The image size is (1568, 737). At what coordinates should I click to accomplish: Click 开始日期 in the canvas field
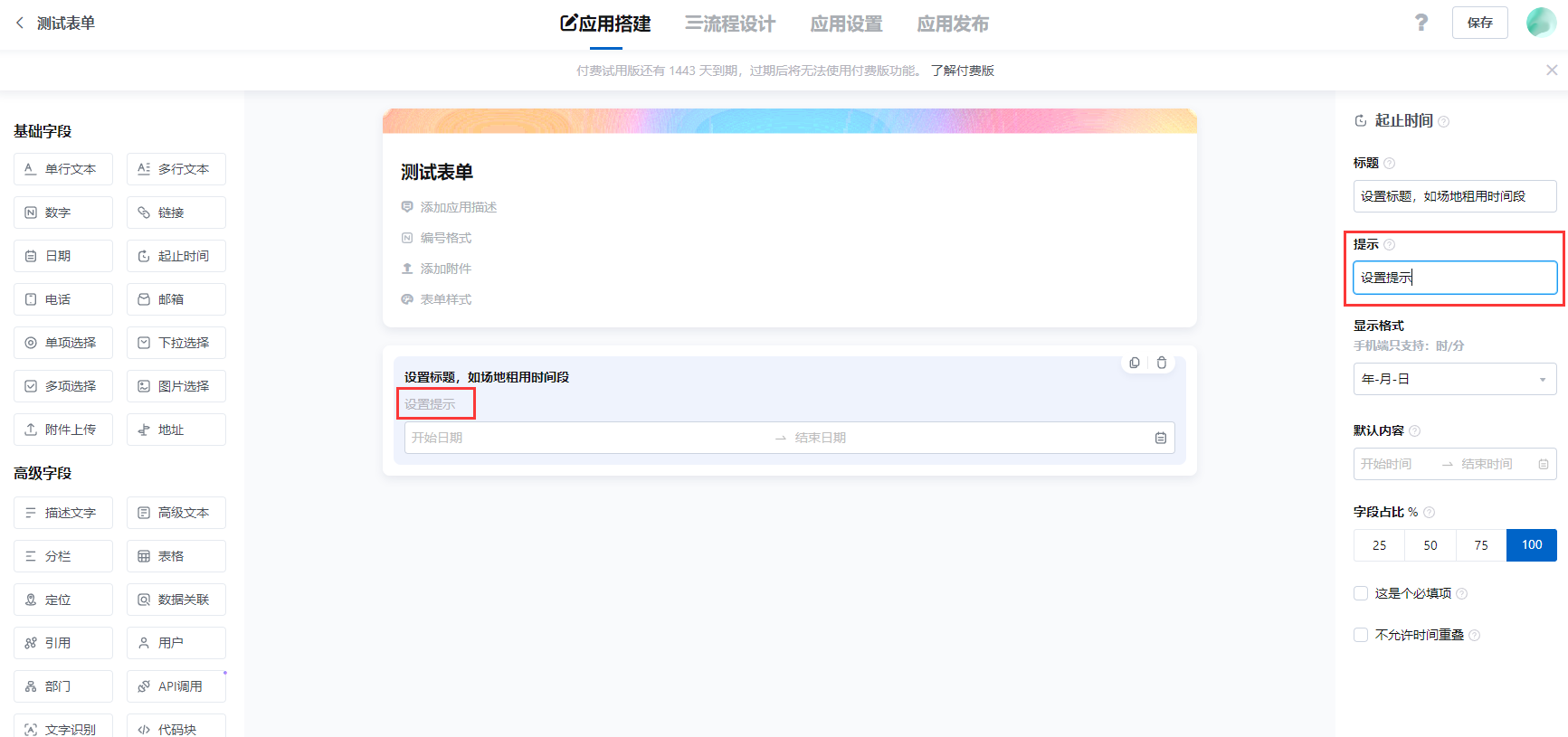click(437, 438)
